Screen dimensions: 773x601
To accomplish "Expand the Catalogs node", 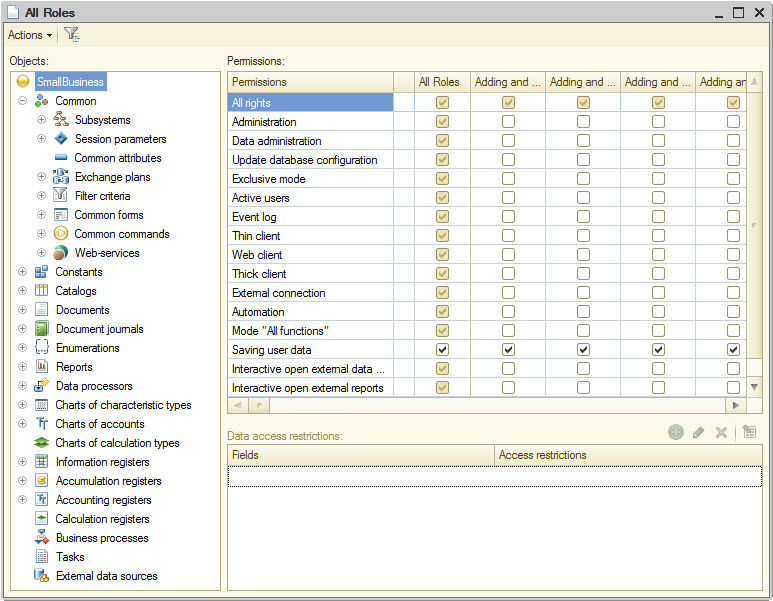I will tap(22, 290).
